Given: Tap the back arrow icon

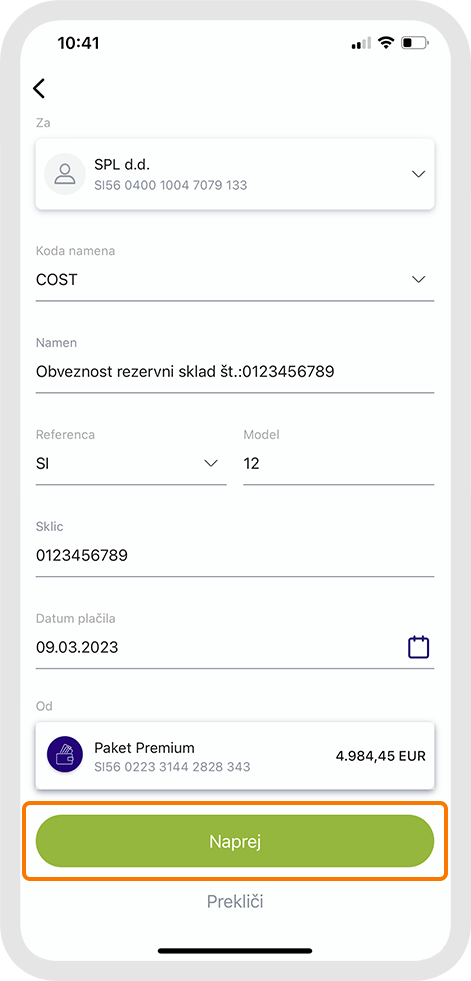Looking at the screenshot, I should pos(39,88).
